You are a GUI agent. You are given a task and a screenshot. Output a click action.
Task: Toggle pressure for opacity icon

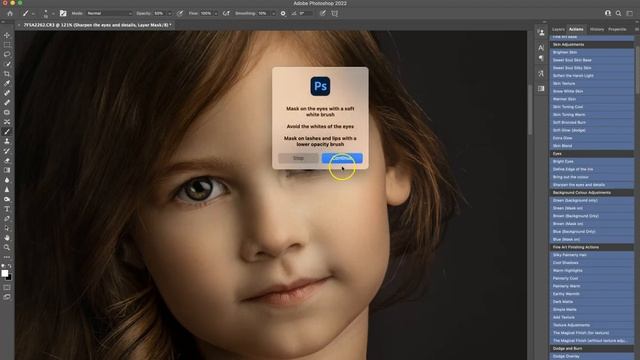coord(180,13)
